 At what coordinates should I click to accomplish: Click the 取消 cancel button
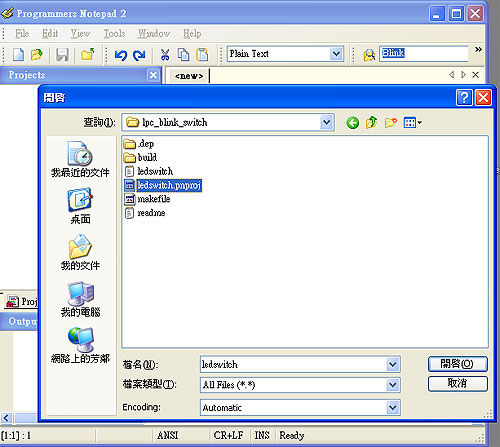coord(458,384)
